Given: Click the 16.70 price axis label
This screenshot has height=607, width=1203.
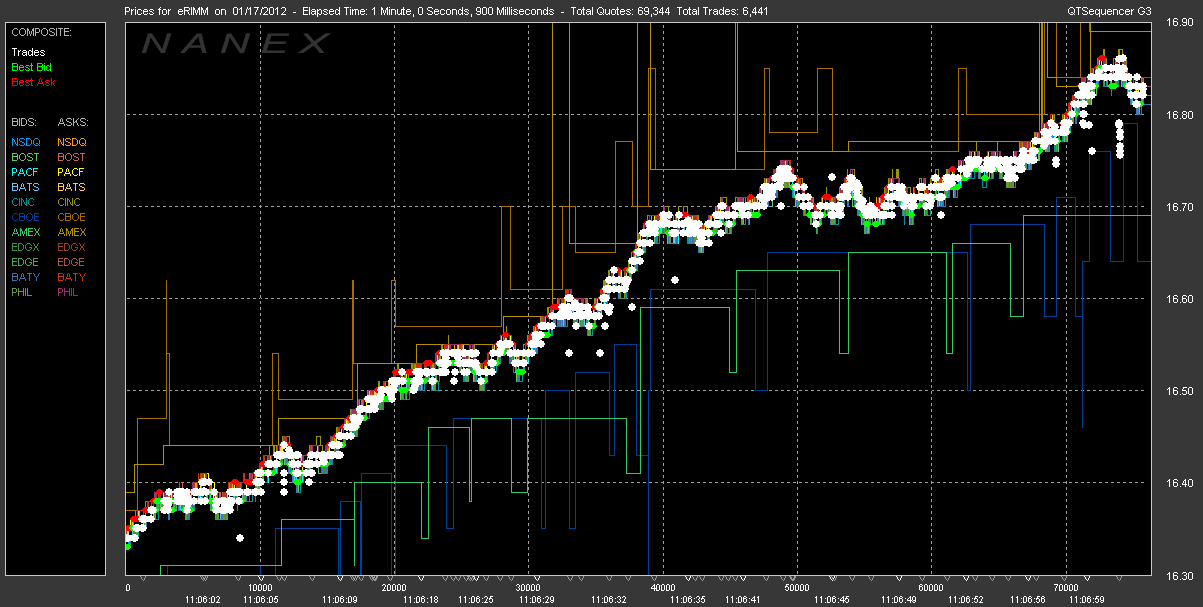Looking at the screenshot, I should click(x=1181, y=206).
